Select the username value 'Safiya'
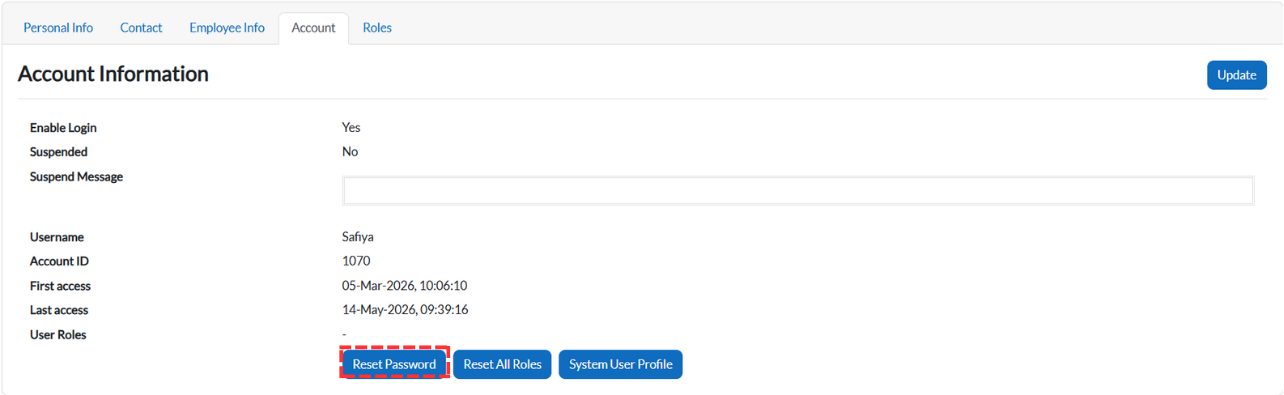Screen dimensions: 1284x395 pyautogui.click(x=358, y=237)
